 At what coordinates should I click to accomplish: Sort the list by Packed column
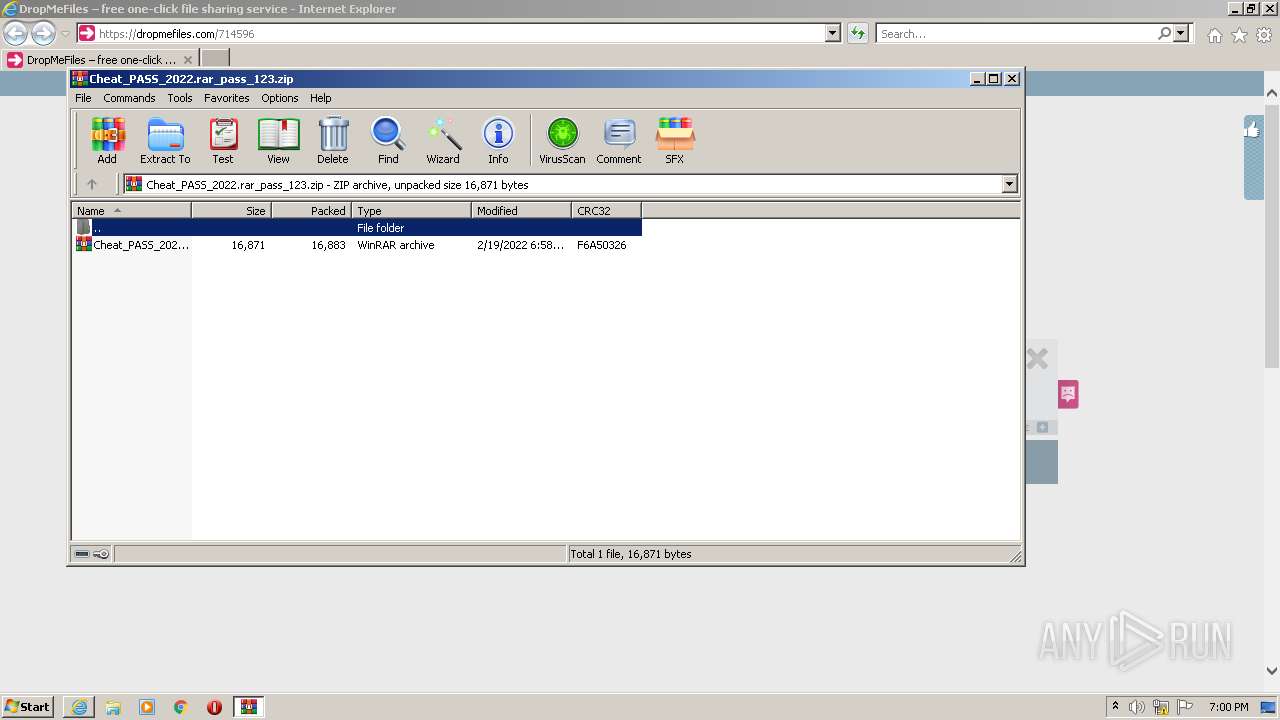311,210
